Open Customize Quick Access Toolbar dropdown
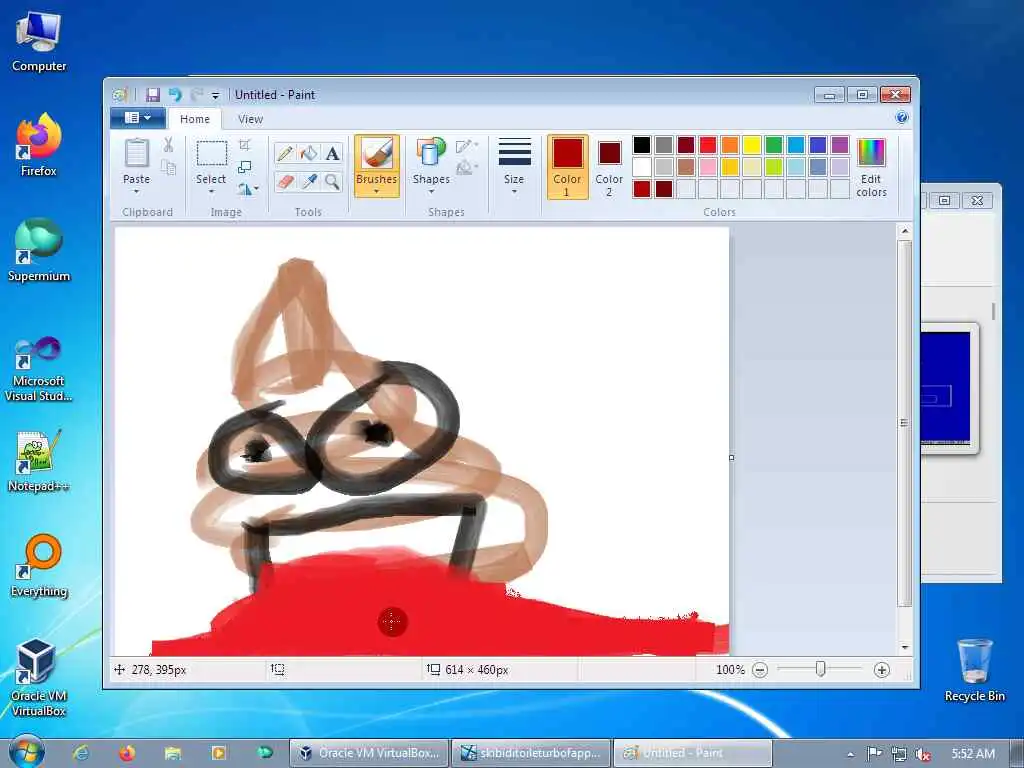 tap(215, 95)
